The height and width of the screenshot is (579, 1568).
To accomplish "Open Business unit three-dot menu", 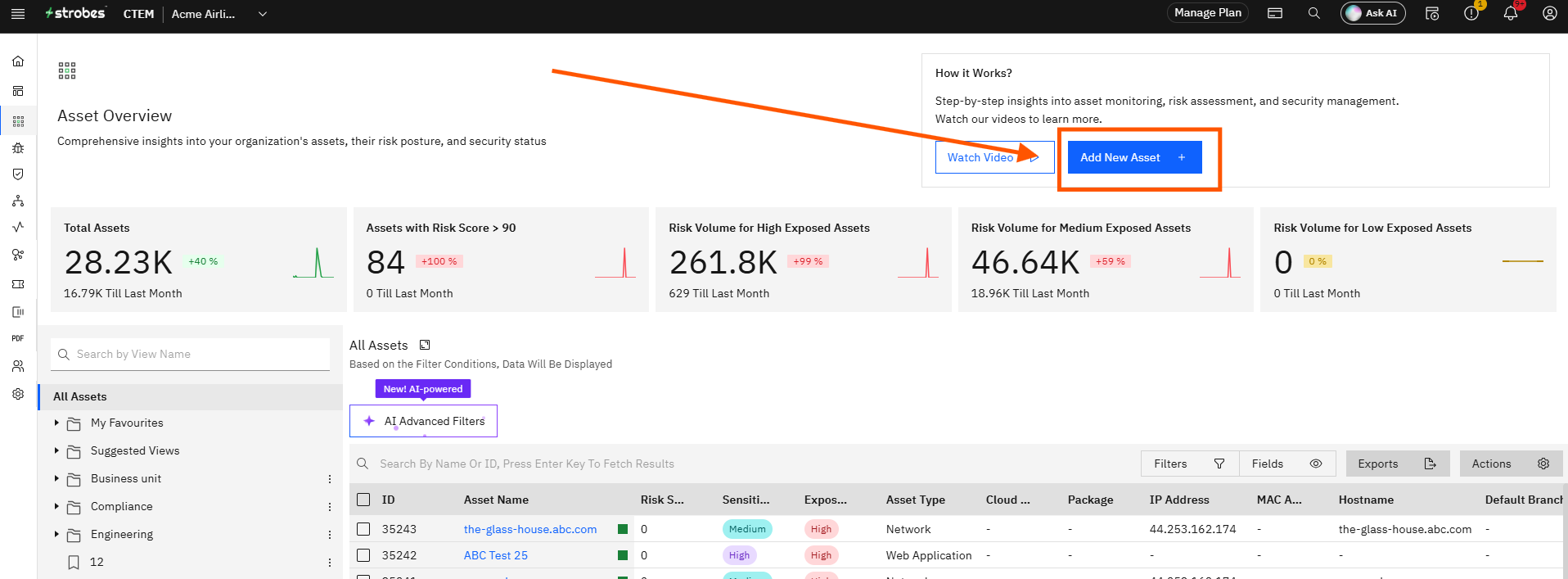I will (x=330, y=479).
